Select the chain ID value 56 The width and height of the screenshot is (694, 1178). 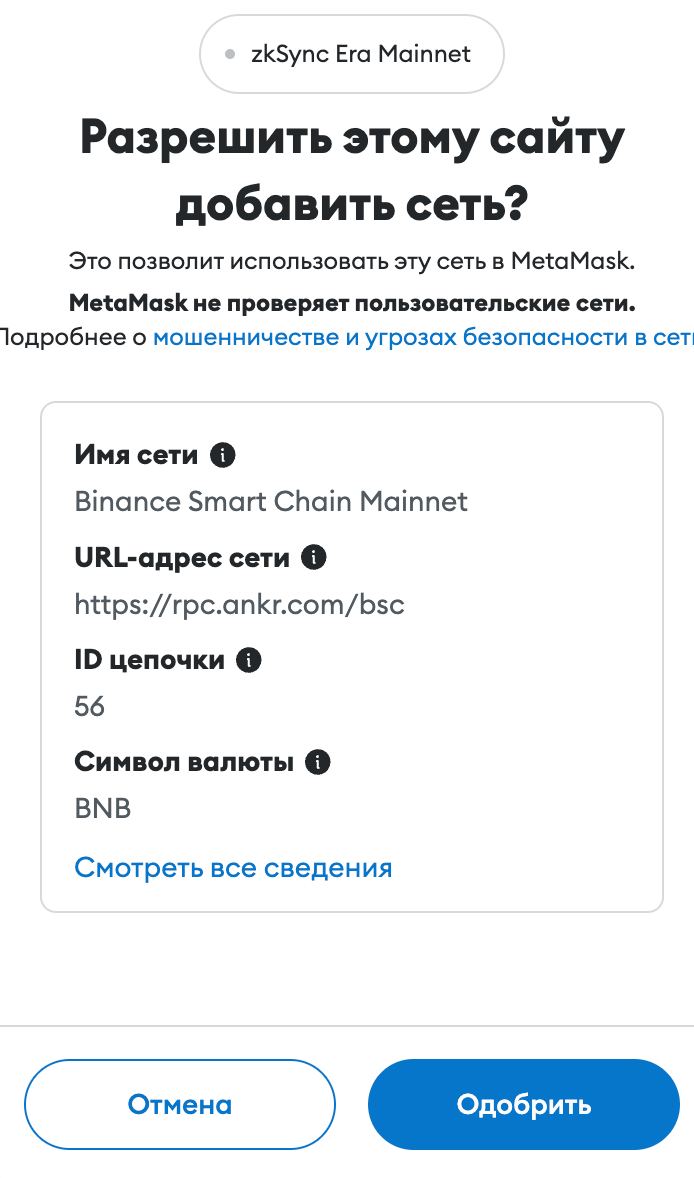[x=89, y=706]
